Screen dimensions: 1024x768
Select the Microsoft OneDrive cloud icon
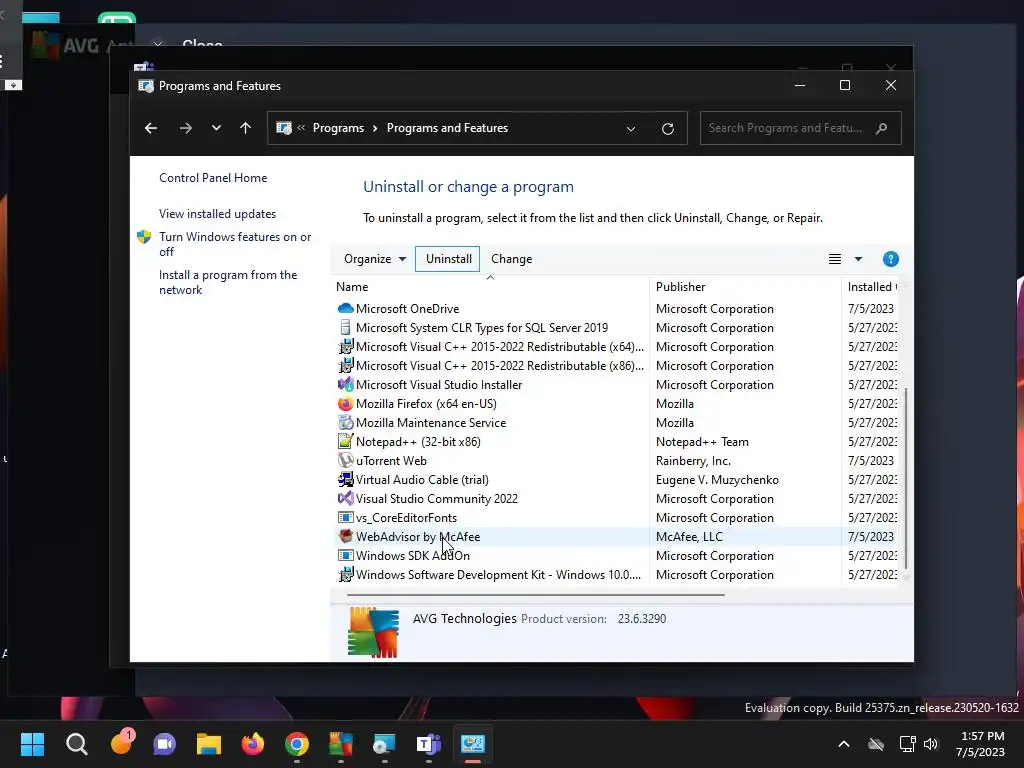tap(345, 308)
